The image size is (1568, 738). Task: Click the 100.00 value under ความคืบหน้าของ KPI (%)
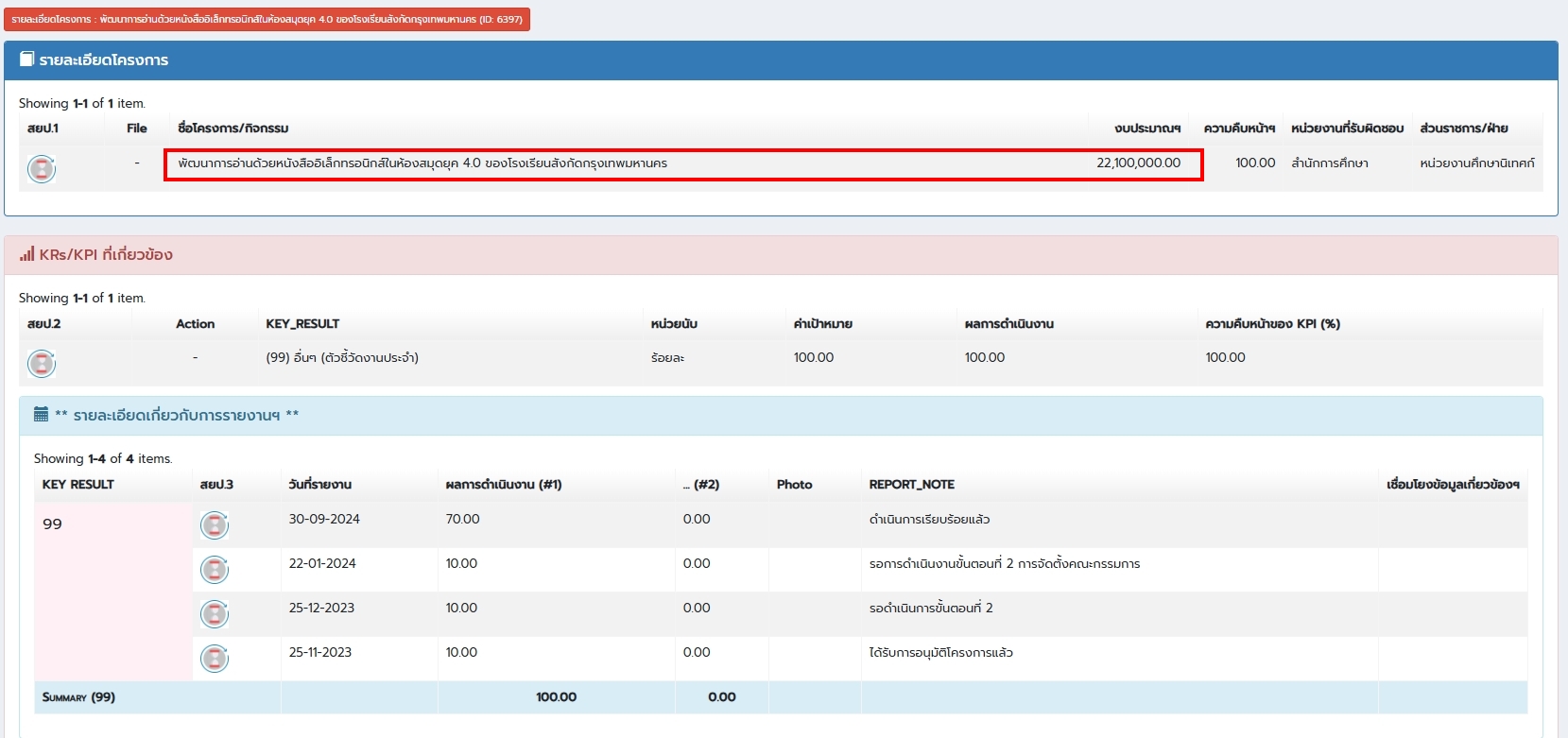coord(1225,358)
